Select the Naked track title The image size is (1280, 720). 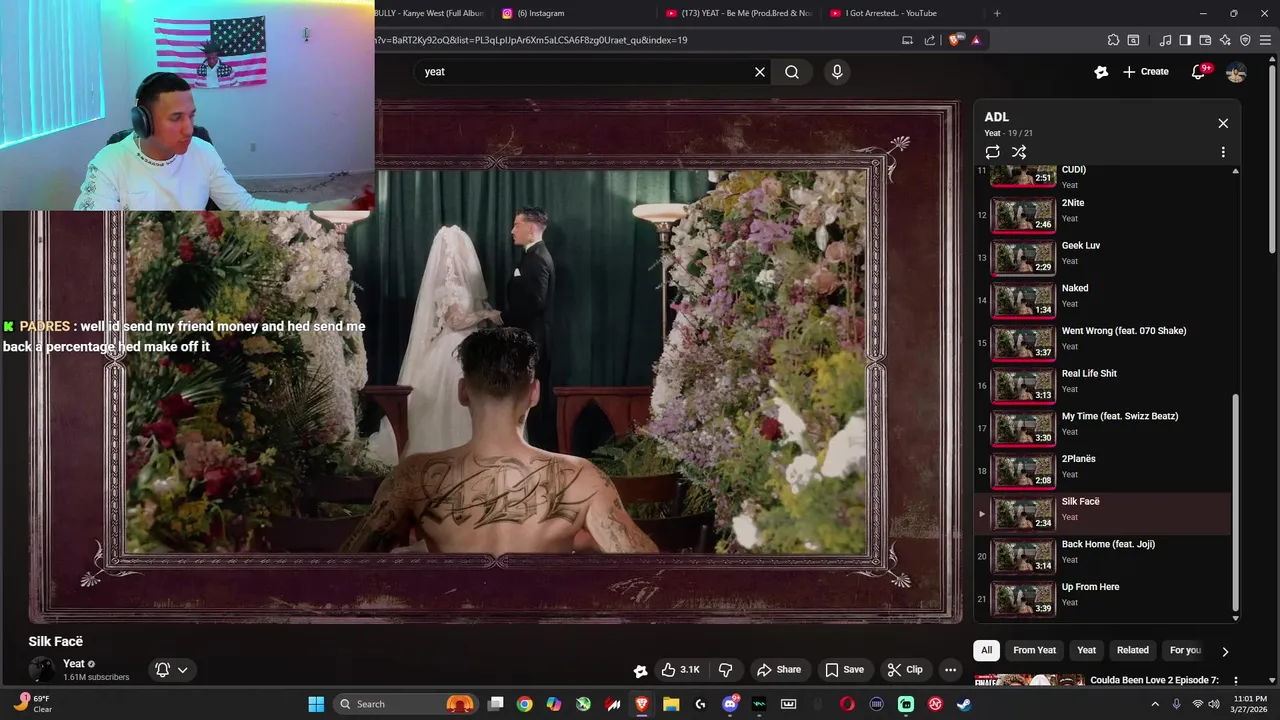pyautogui.click(x=1075, y=288)
